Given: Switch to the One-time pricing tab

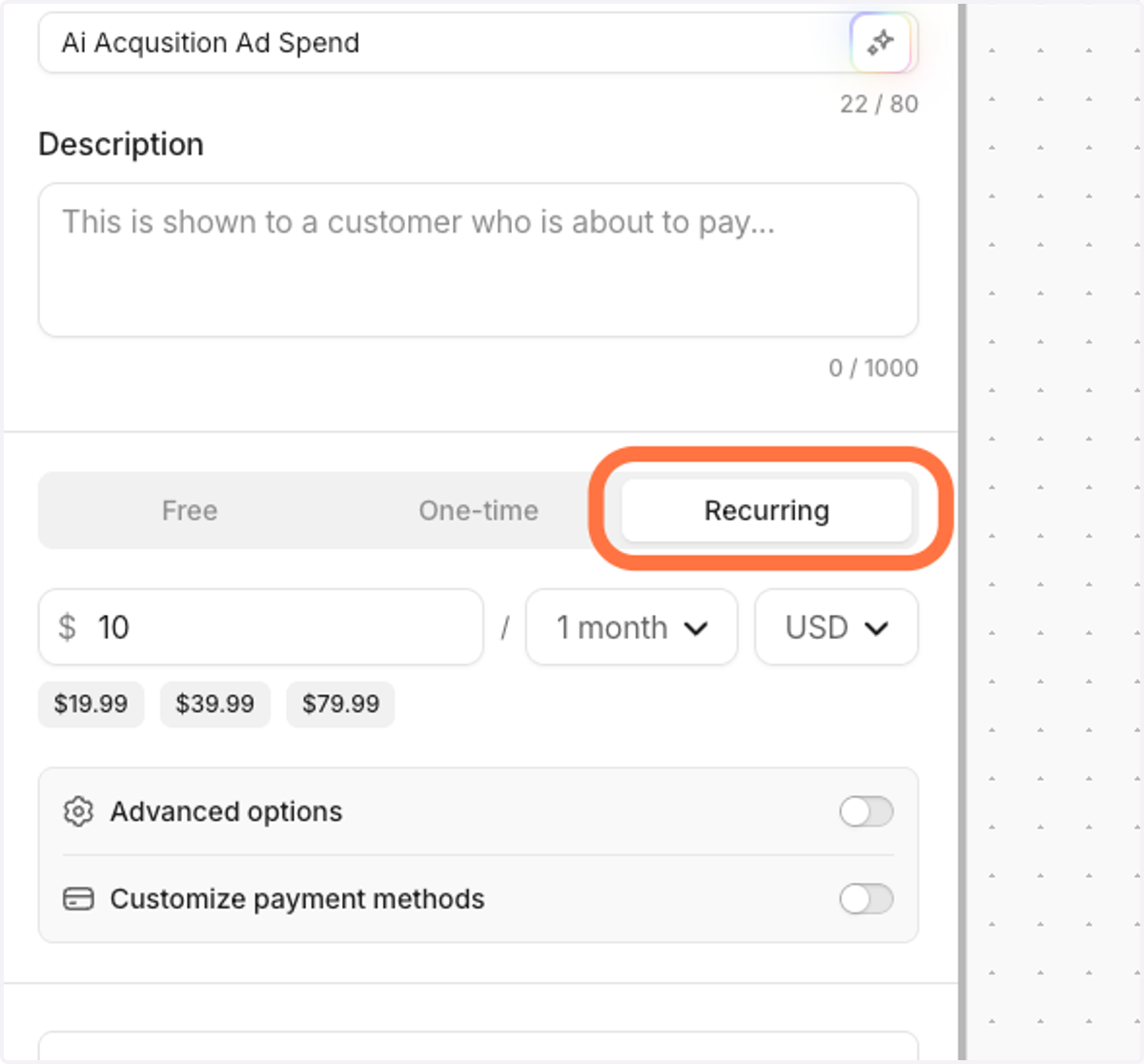Looking at the screenshot, I should [479, 510].
